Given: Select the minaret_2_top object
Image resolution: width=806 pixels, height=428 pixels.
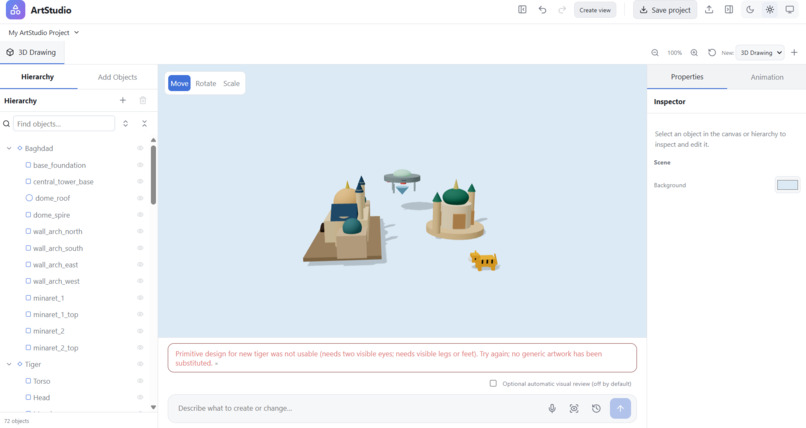Looking at the screenshot, I should [x=56, y=348].
